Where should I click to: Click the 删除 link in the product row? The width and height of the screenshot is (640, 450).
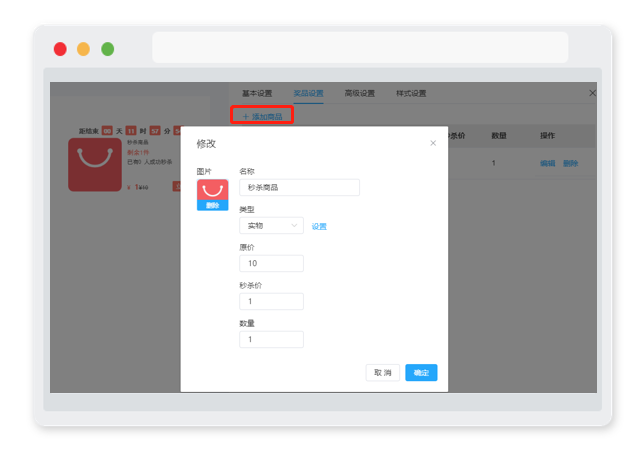(571, 163)
